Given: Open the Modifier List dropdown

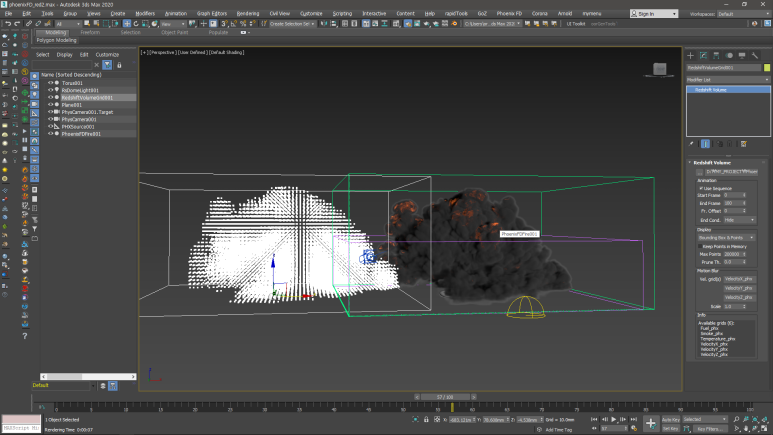Looking at the screenshot, I should click(x=728, y=78).
